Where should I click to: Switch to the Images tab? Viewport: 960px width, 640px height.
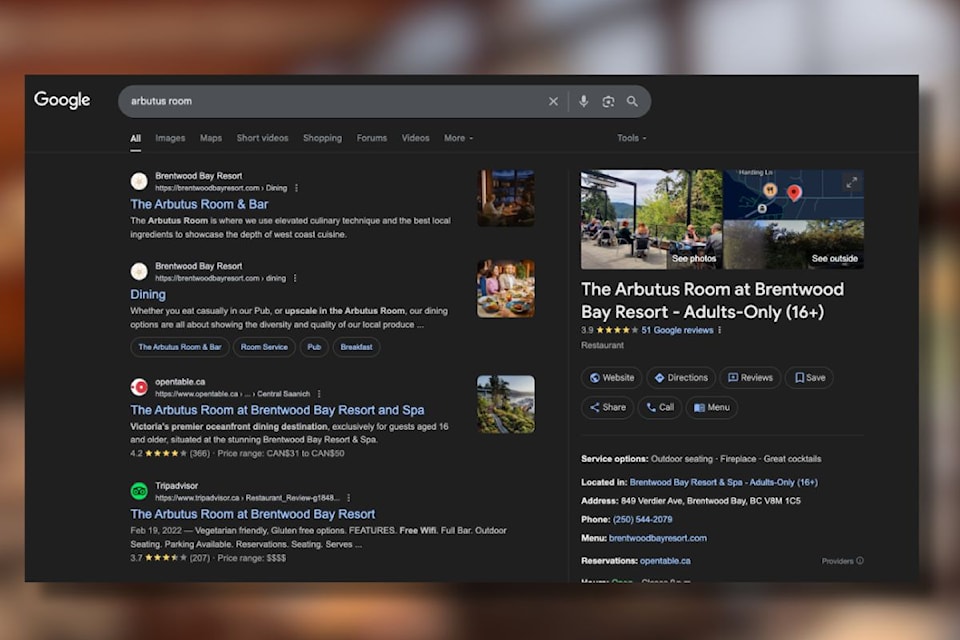tap(170, 138)
